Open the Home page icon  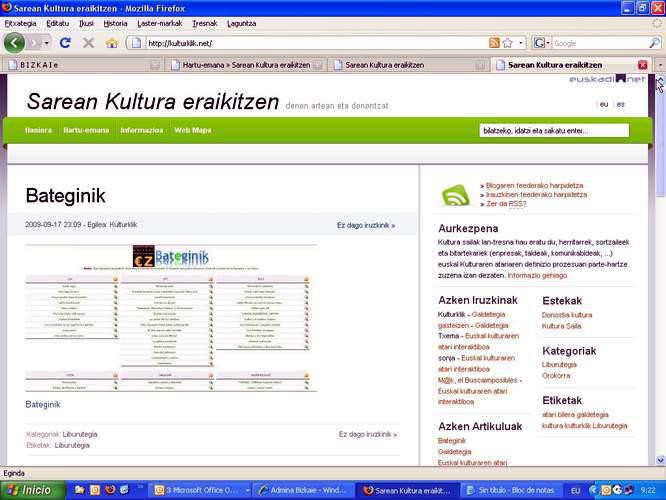point(112,43)
